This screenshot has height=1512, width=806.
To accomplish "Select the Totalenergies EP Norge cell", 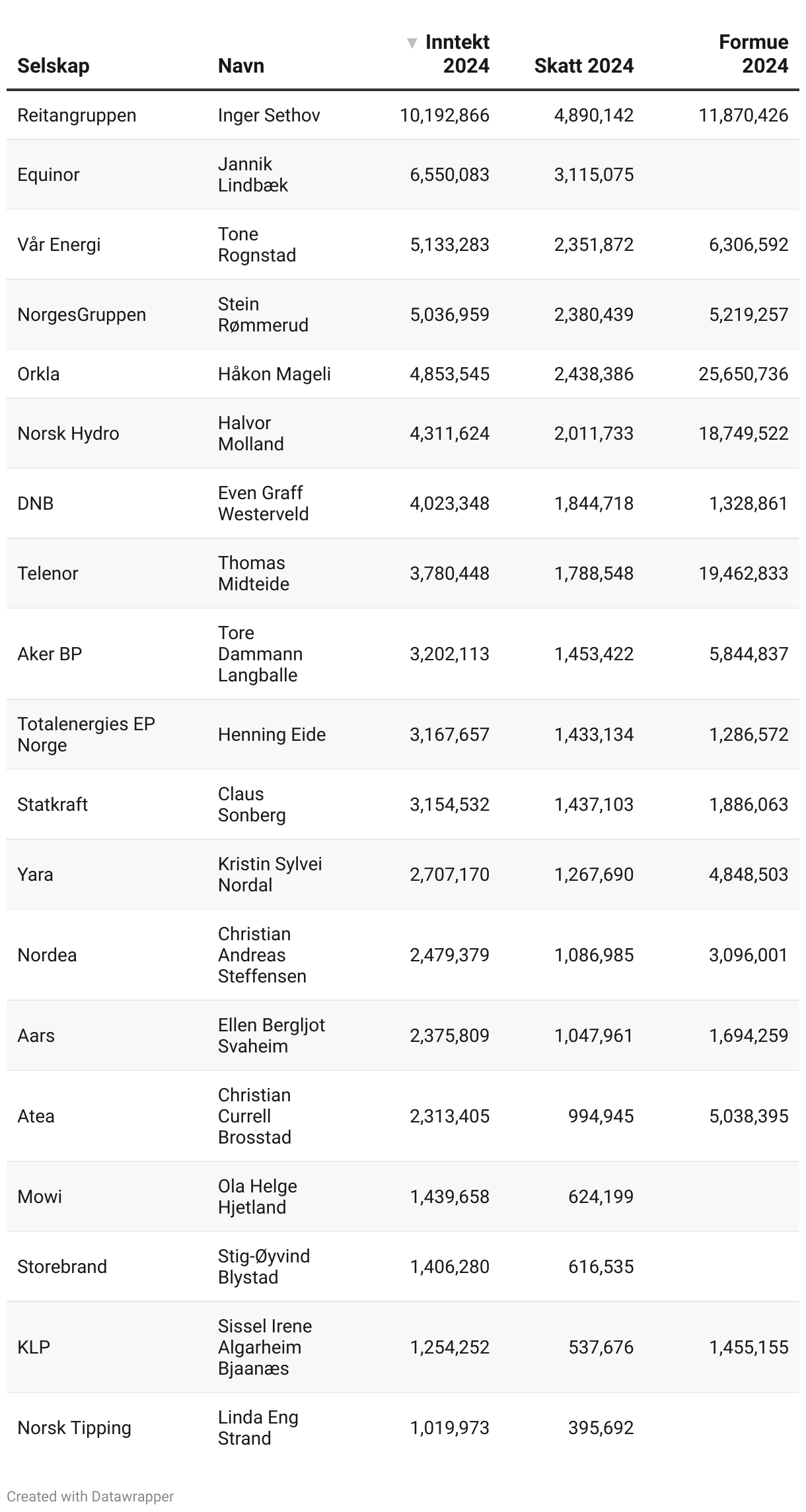I will 86,735.
